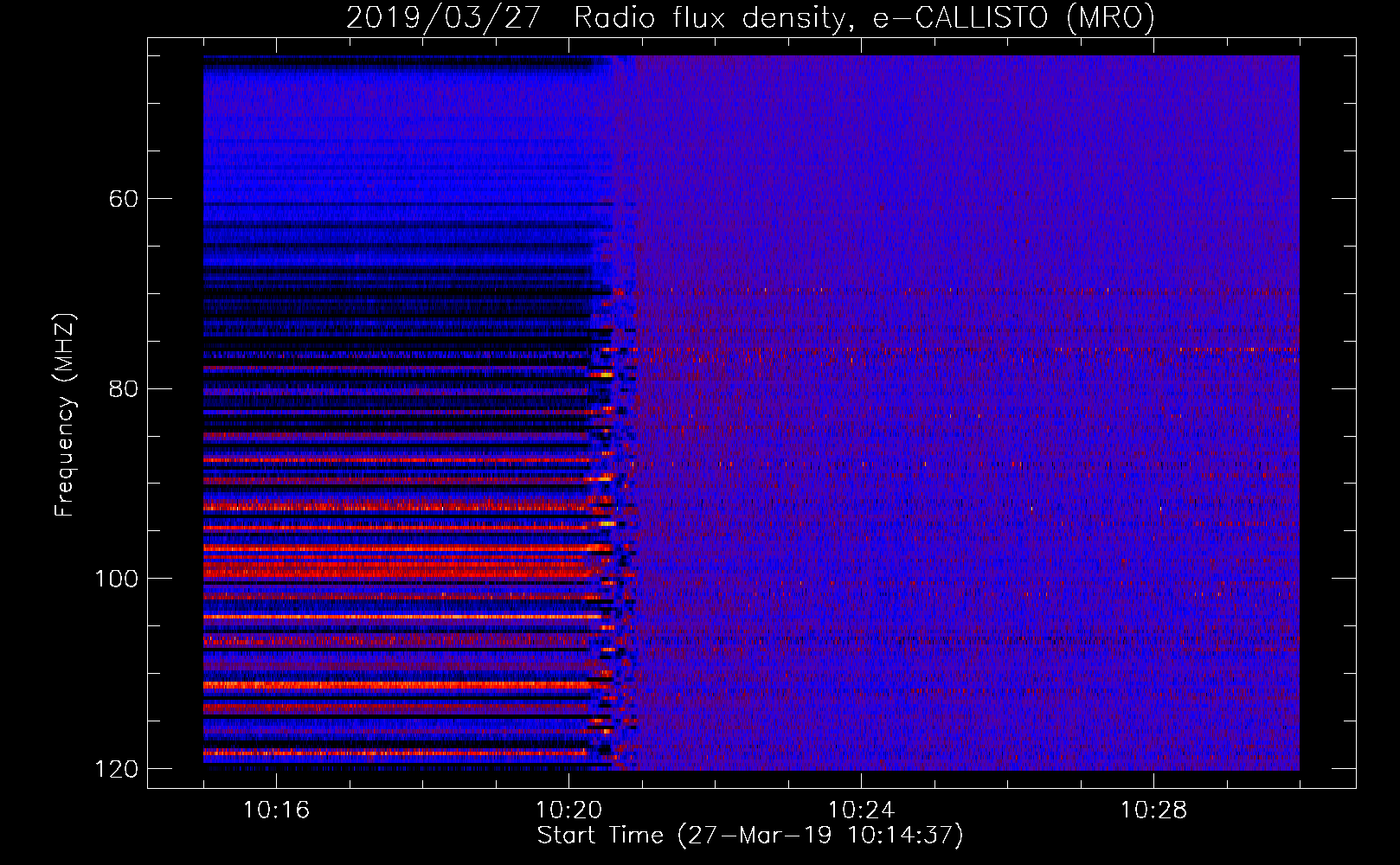Select the date "2019/03/27" in the title

pos(444,18)
